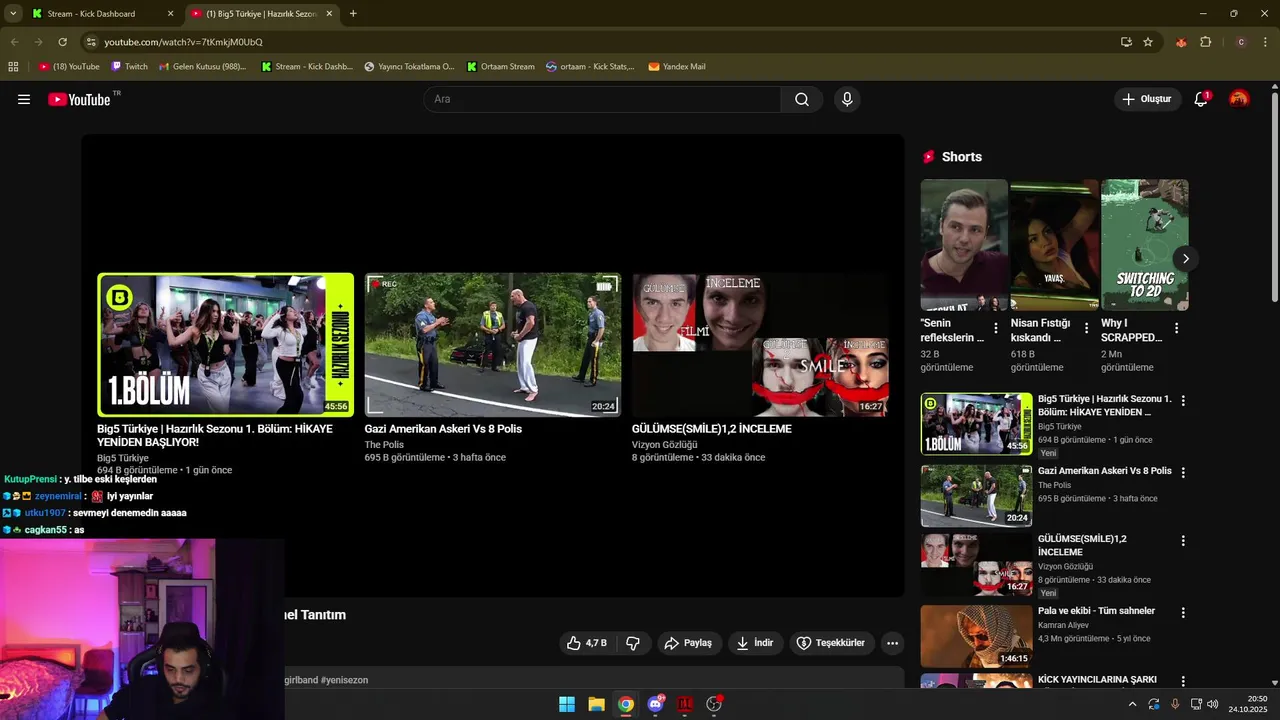Go back in browser history
Viewport: 1280px width, 720px height.
pyautogui.click(x=14, y=42)
